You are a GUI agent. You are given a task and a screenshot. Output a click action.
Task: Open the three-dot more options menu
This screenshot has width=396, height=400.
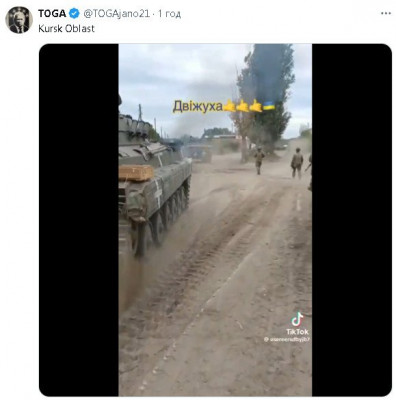coord(386,13)
